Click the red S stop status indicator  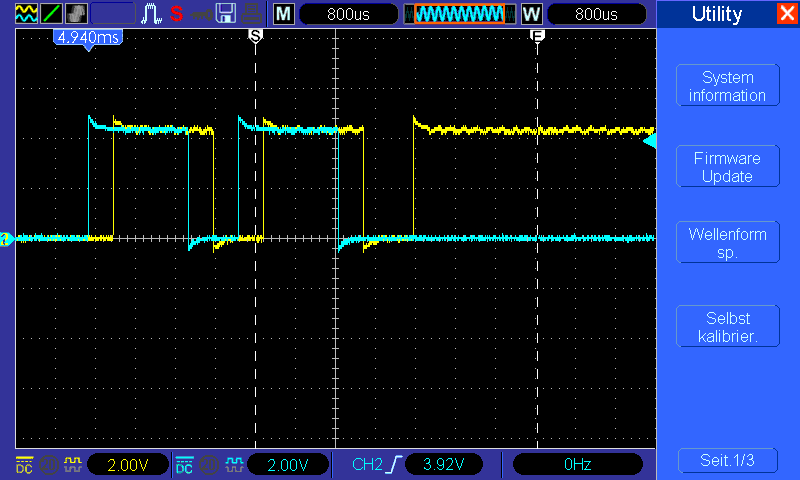click(177, 13)
